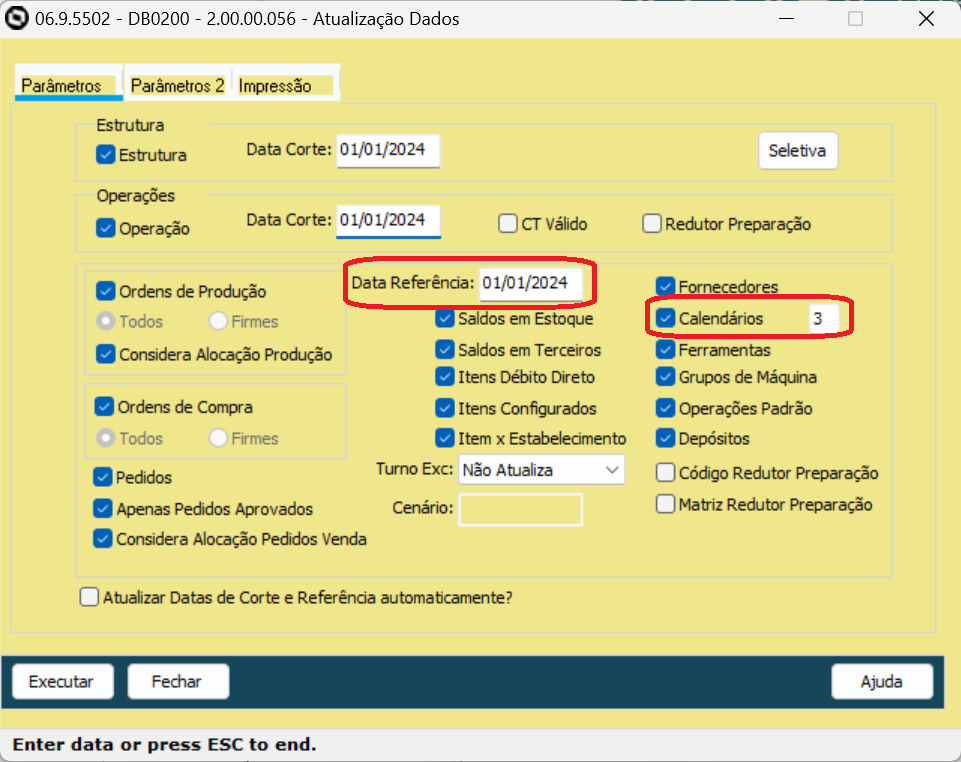961x762 pixels.
Task: Switch to the Parâmetros 2 tab
Action: point(177,85)
